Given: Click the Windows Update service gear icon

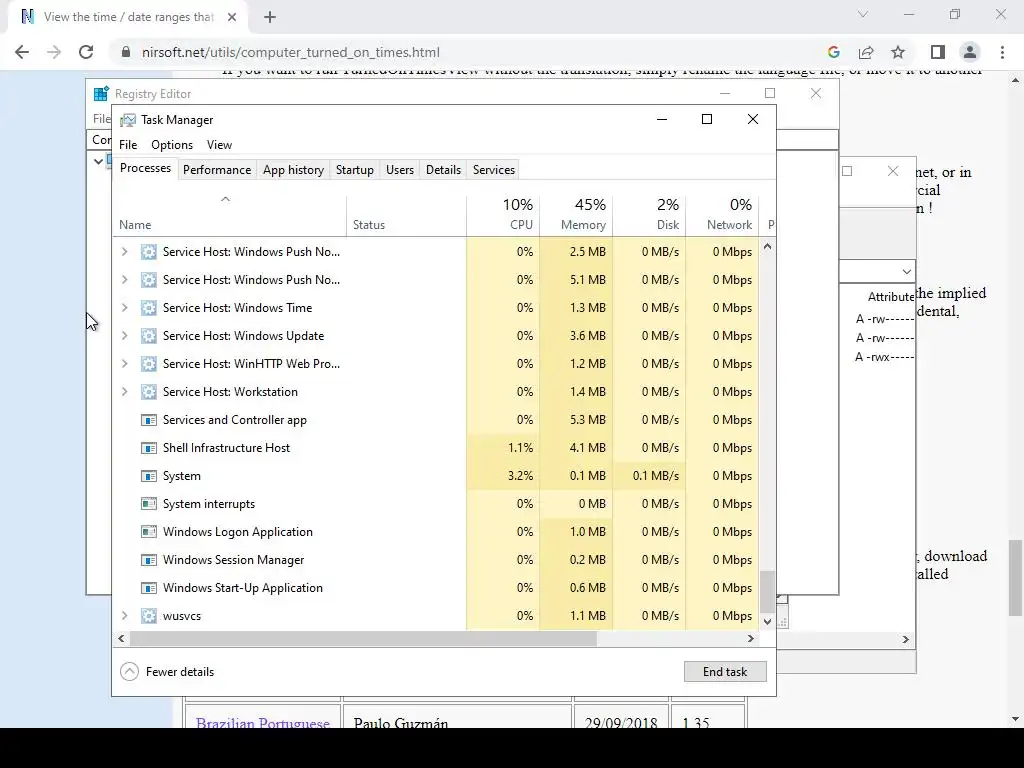Looking at the screenshot, I should coord(149,336).
